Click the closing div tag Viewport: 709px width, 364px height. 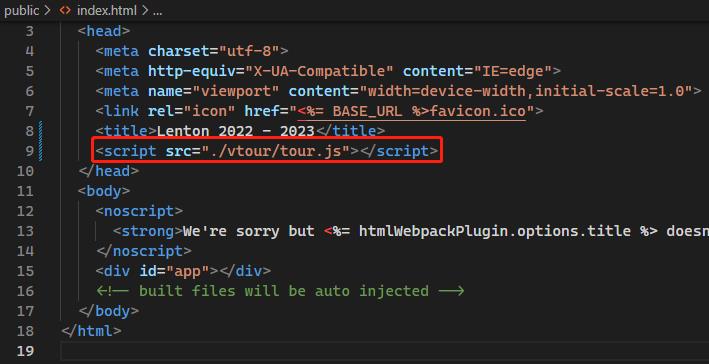(245, 270)
